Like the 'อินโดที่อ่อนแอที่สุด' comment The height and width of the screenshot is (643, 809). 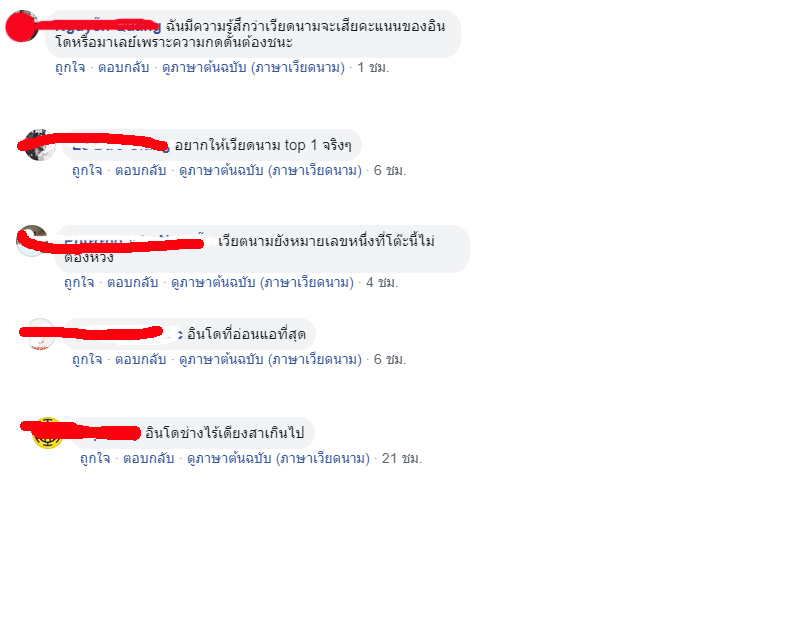coord(87,359)
